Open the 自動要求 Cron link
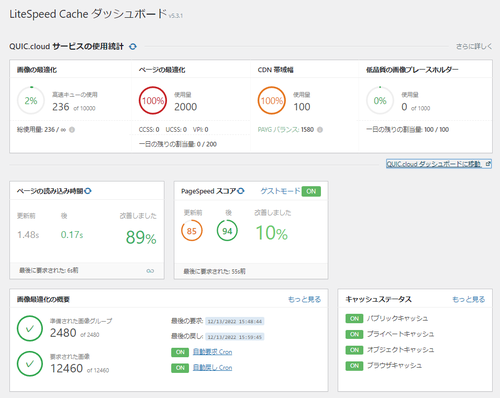 click(x=212, y=352)
